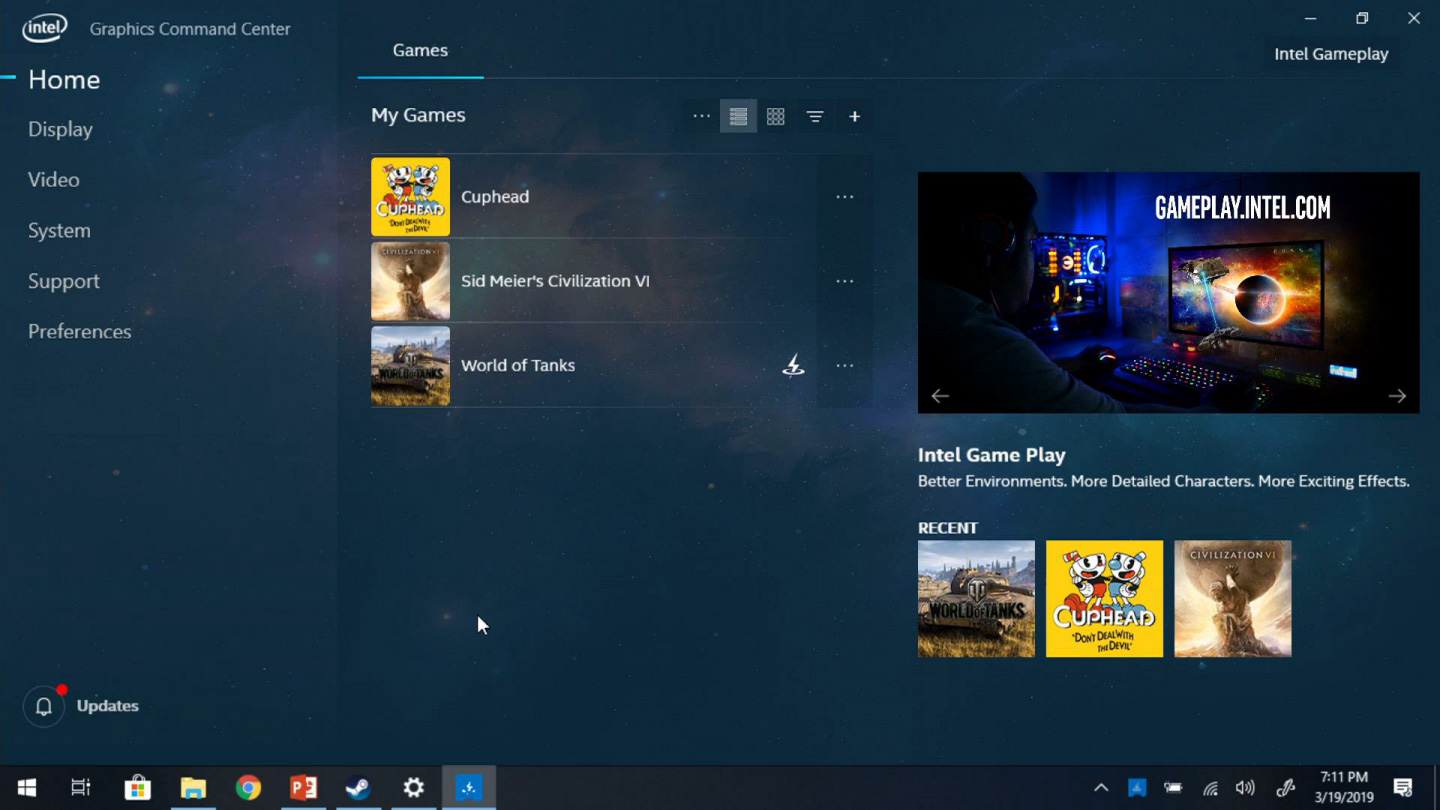Navigate to the System page
This screenshot has height=810, width=1440.
(x=59, y=231)
